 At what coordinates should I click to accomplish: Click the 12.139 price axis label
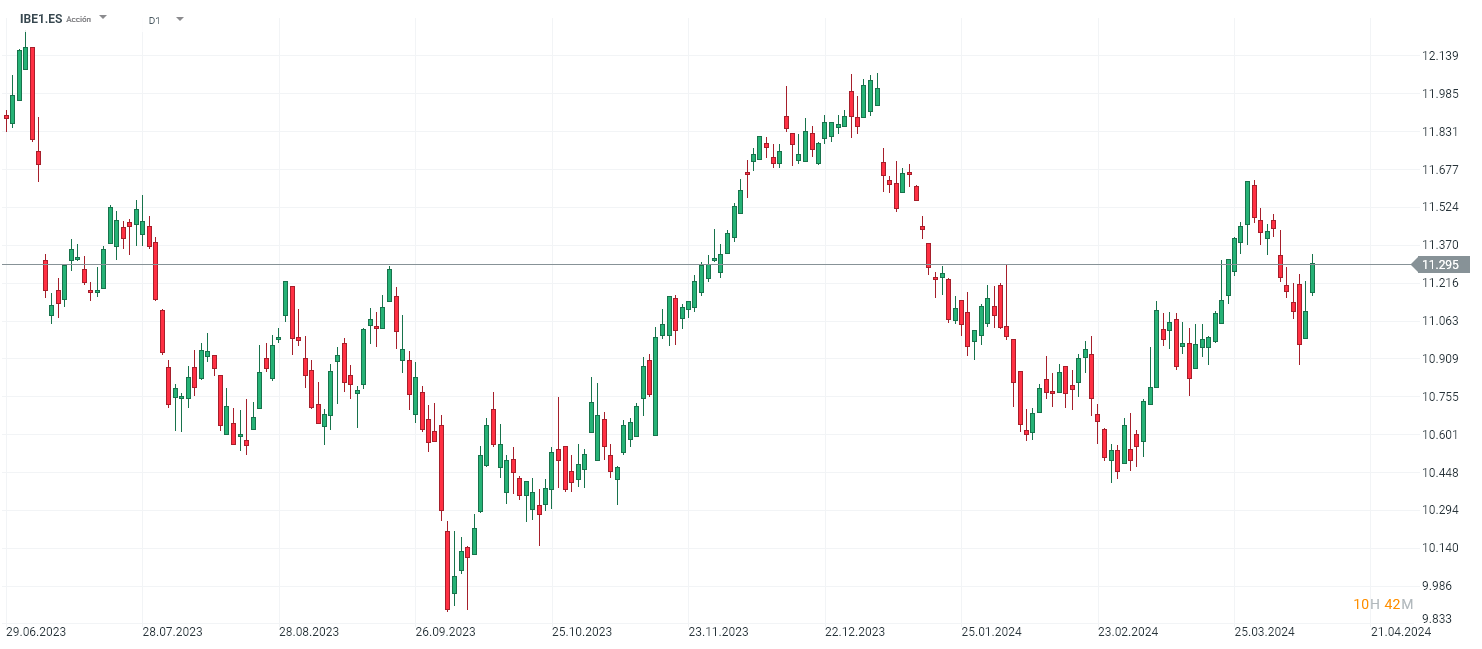click(1439, 56)
